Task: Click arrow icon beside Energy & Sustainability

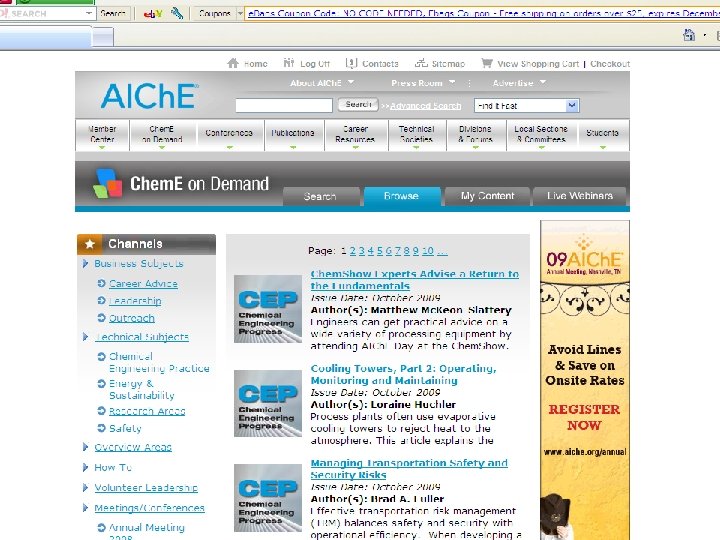Action: point(101,383)
